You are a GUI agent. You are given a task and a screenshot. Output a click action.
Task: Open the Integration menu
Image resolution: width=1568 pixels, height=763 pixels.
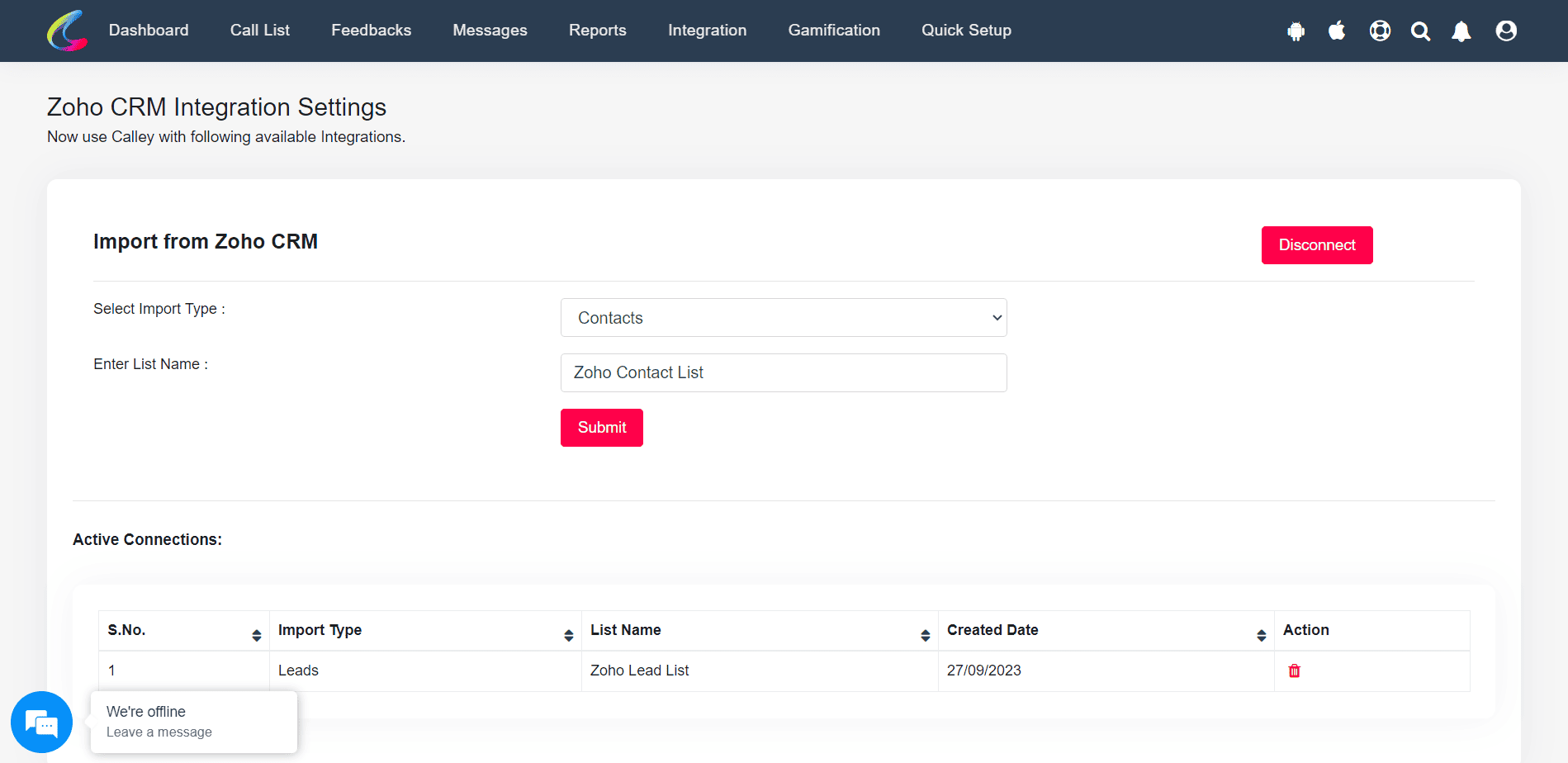(708, 31)
